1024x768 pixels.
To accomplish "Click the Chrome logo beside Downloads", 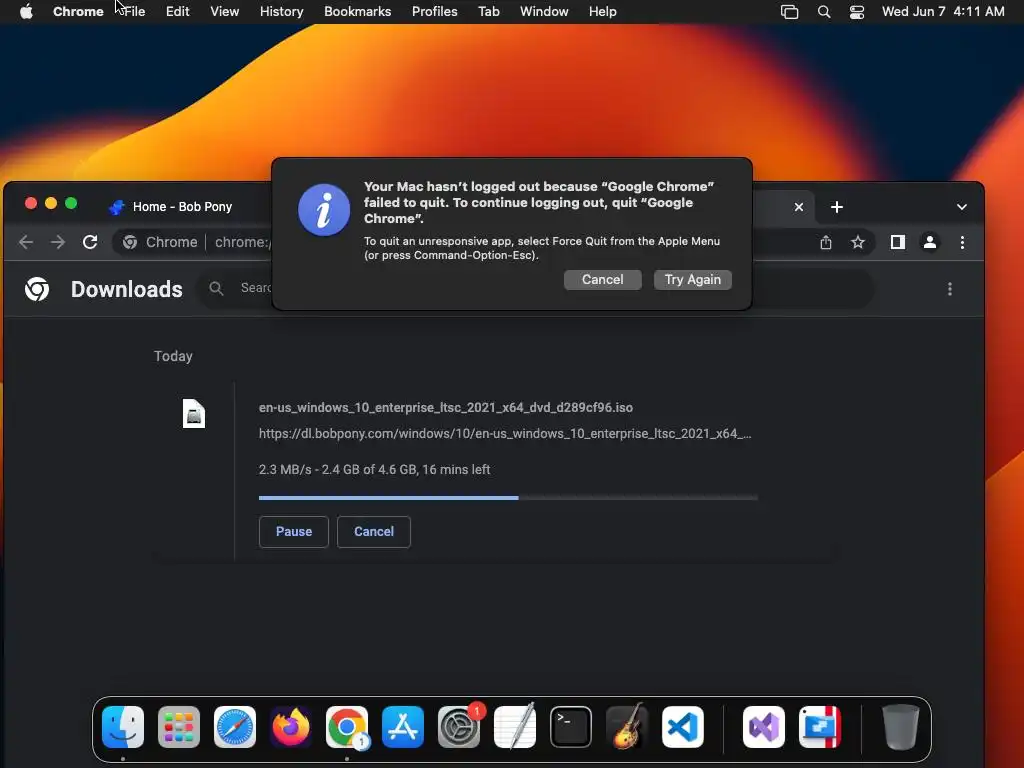I will pyautogui.click(x=37, y=289).
